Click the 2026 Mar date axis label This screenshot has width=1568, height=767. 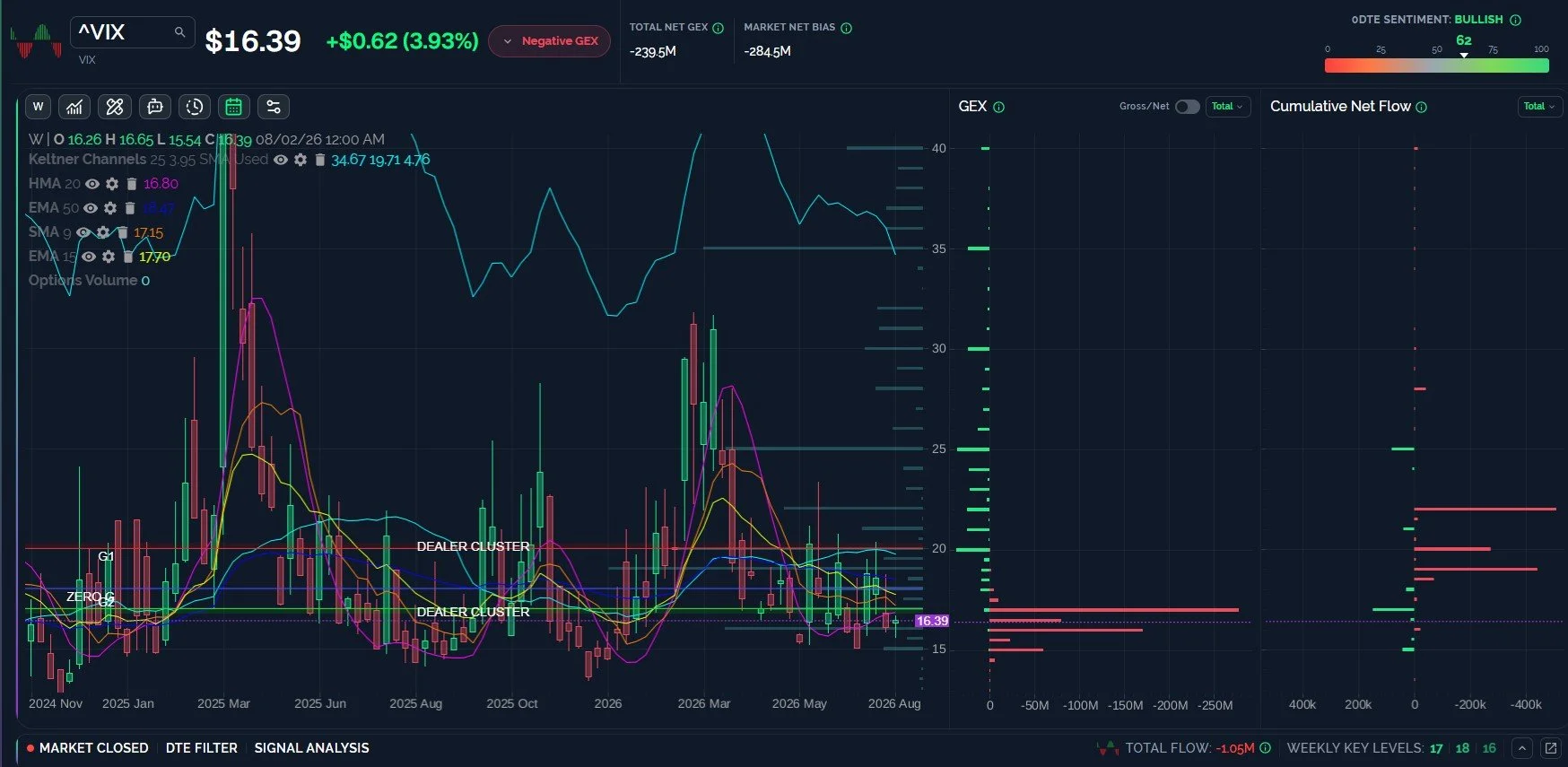tap(704, 703)
